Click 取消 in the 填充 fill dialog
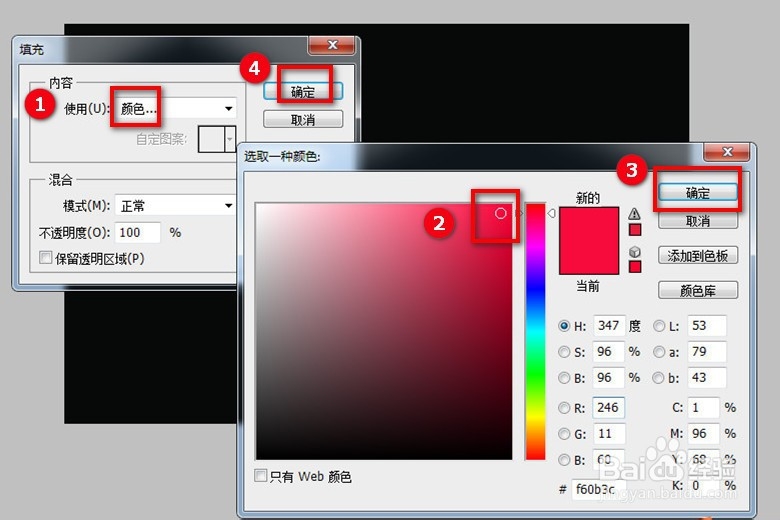Viewport: 780px width, 520px height. click(303, 120)
